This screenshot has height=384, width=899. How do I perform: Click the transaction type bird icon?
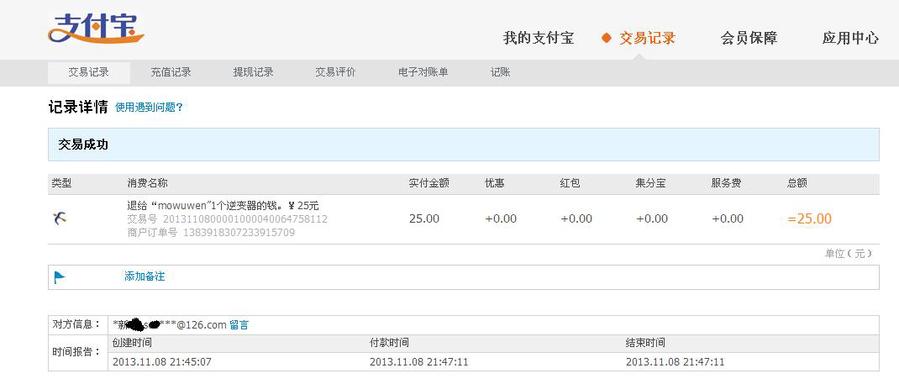pyautogui.click(x=60, y=218)
